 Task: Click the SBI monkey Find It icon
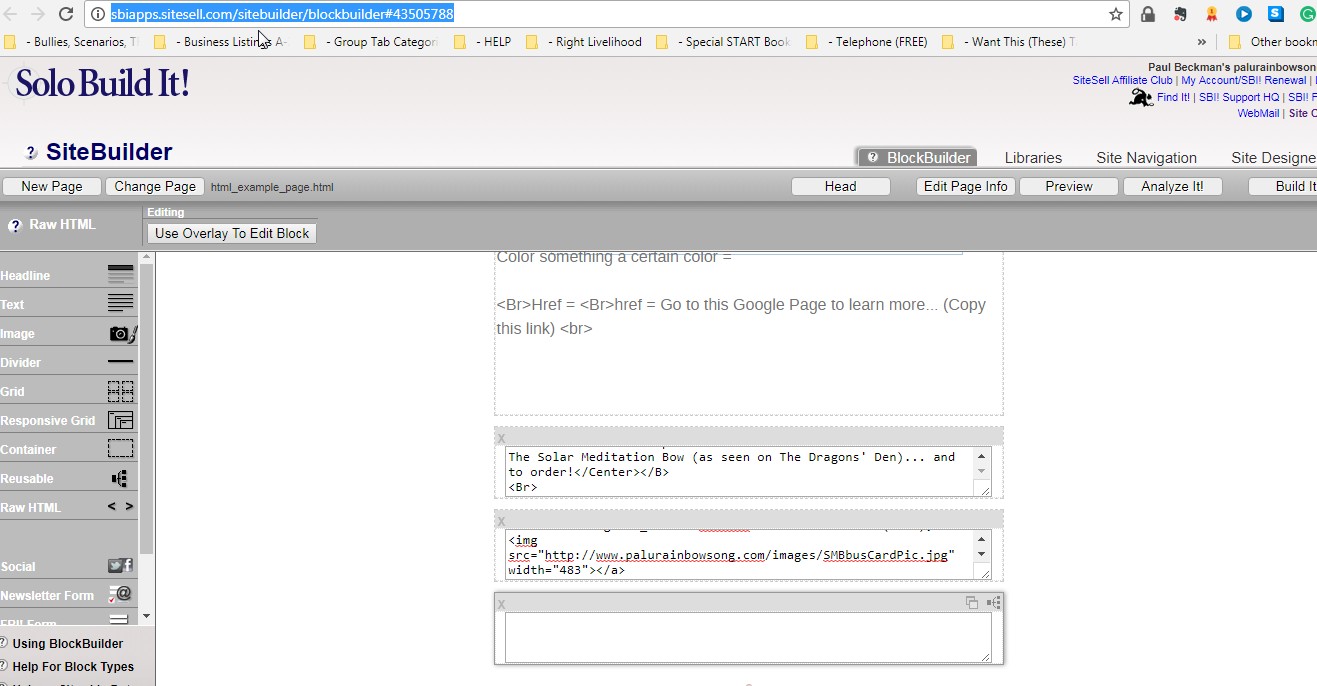(1141, 97)
